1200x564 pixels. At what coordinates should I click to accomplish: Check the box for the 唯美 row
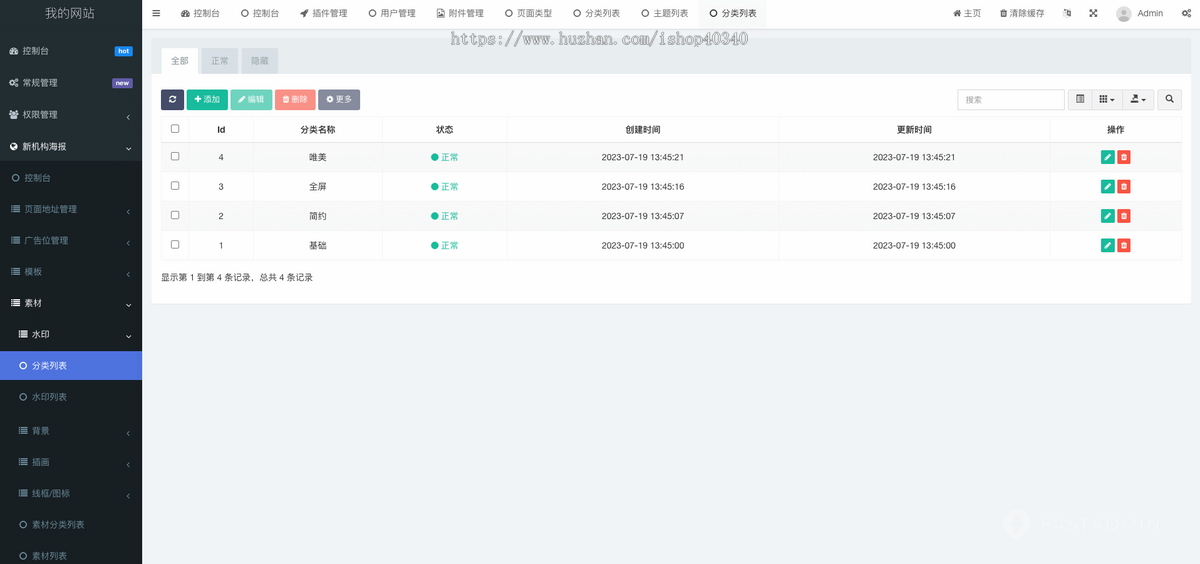[175, 156]
